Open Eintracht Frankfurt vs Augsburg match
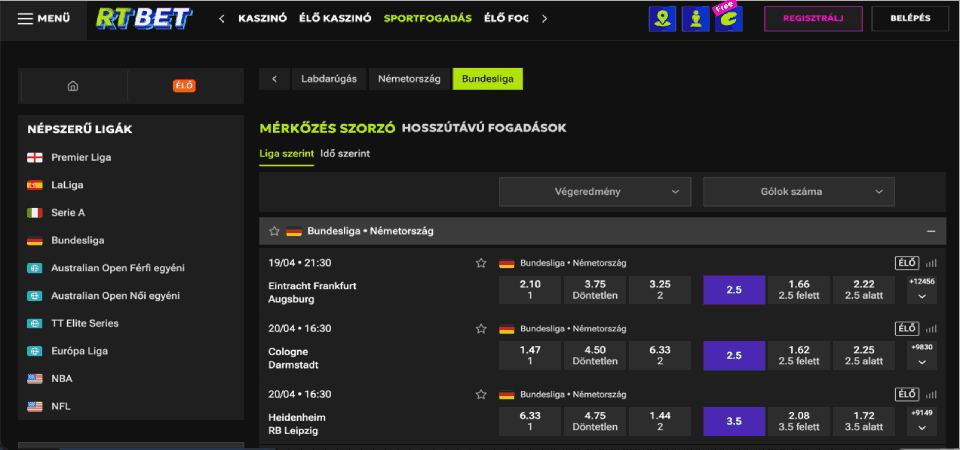This screenshot has width=960, height=450. [312, 293]
